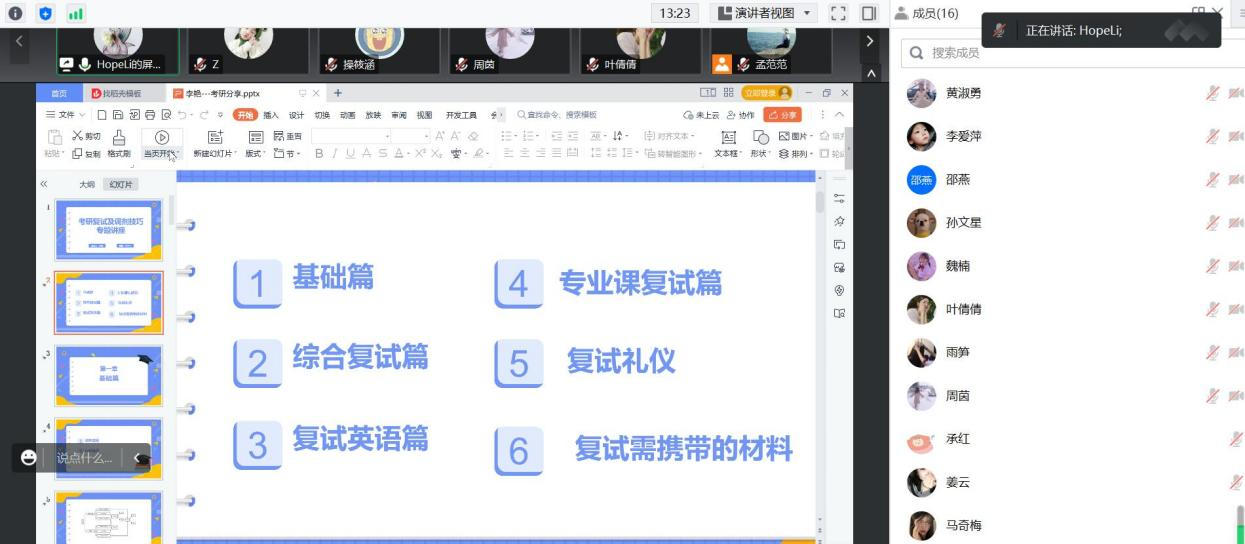Click the blue security shield icon
Screen dimensions: 1245x544
coord(45,13)
